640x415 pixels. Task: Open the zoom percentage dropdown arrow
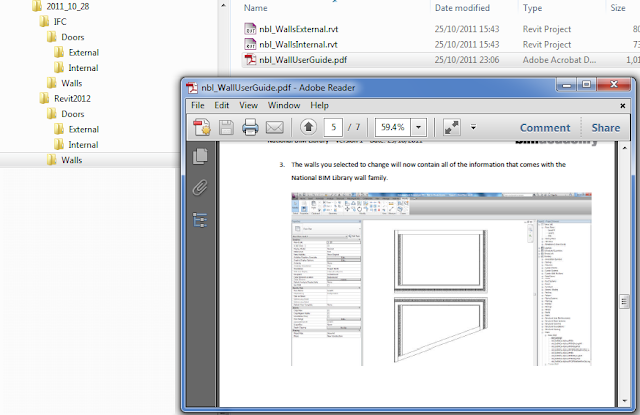[418, 127]
